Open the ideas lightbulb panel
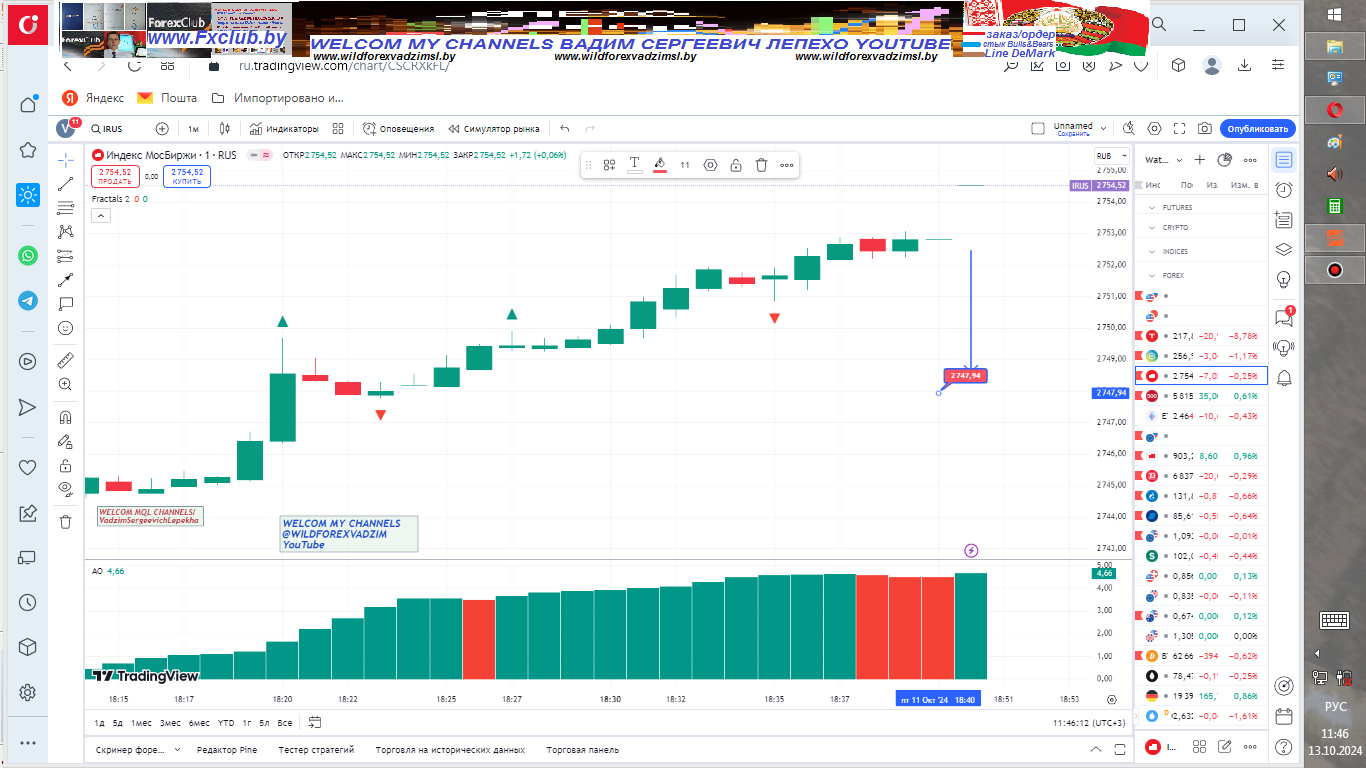1366x768 pixels. (1284, 279)
